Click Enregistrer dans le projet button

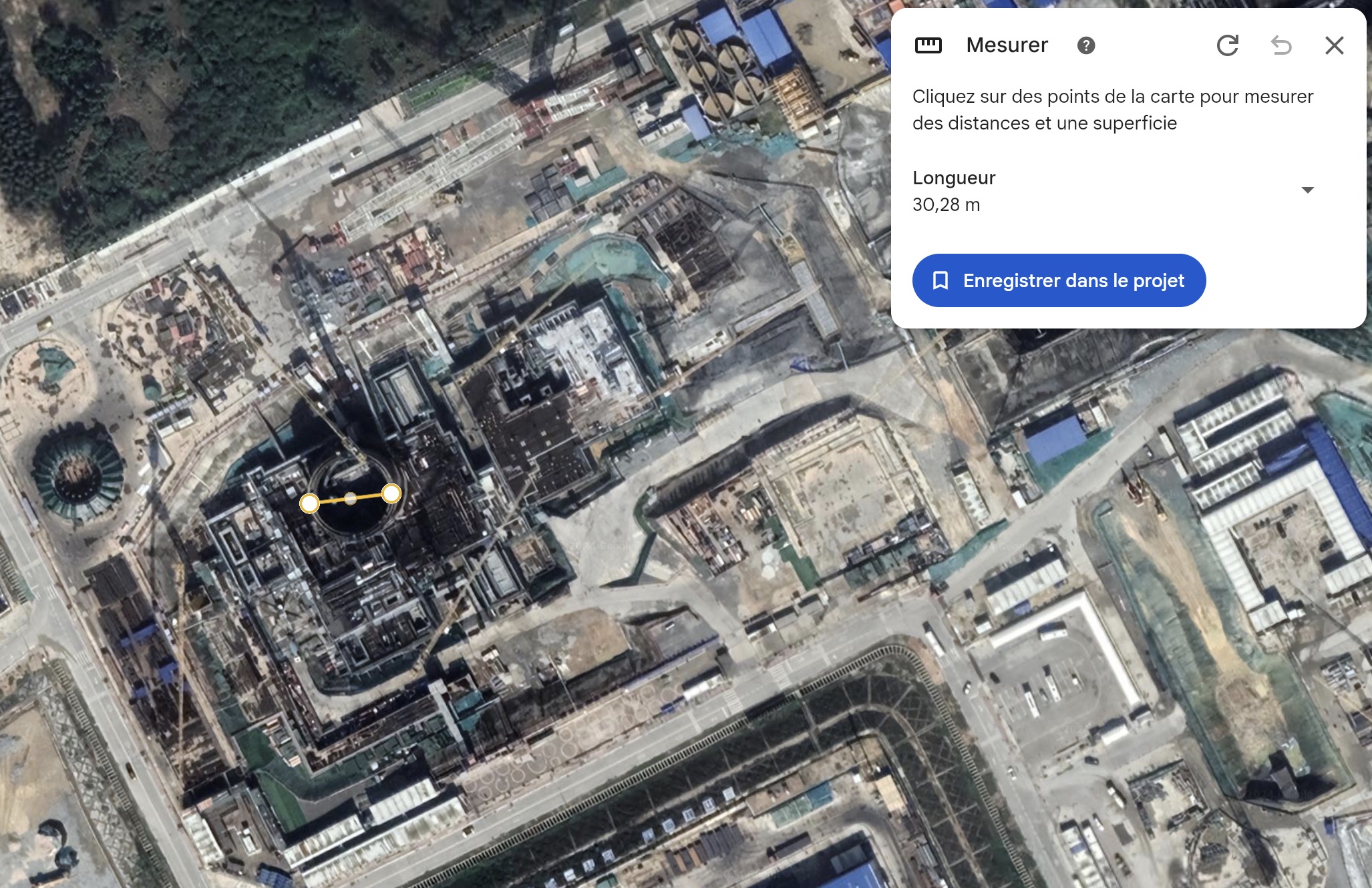click(x=1059, y=280)
